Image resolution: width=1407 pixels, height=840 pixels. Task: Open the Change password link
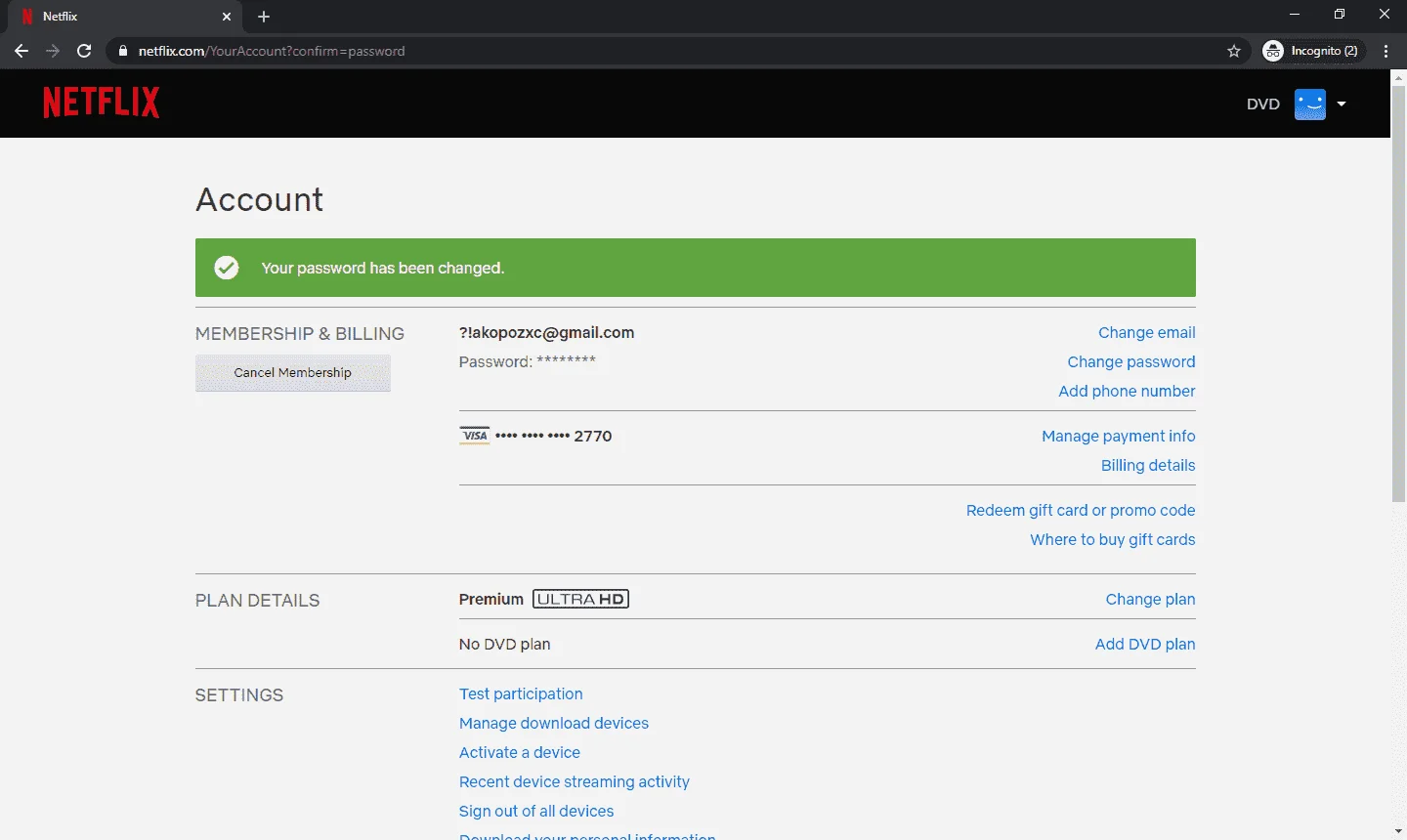point(1131,361)
